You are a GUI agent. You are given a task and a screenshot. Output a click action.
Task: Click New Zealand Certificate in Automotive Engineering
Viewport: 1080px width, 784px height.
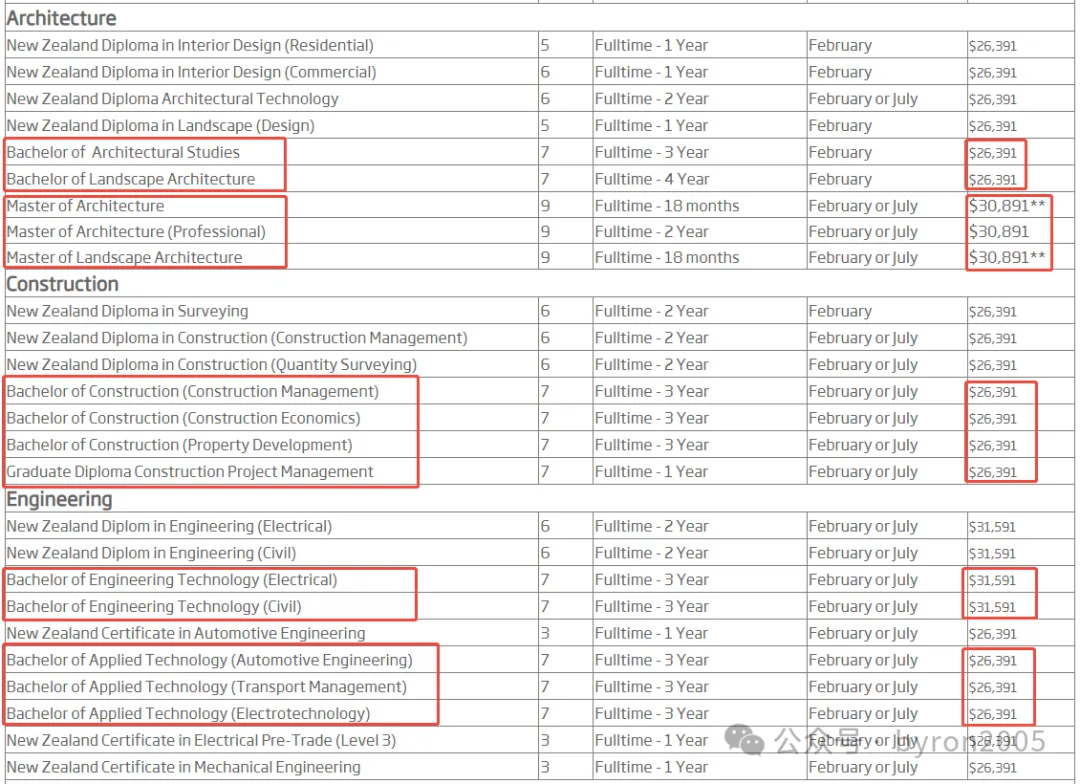(x=185, y=633)
